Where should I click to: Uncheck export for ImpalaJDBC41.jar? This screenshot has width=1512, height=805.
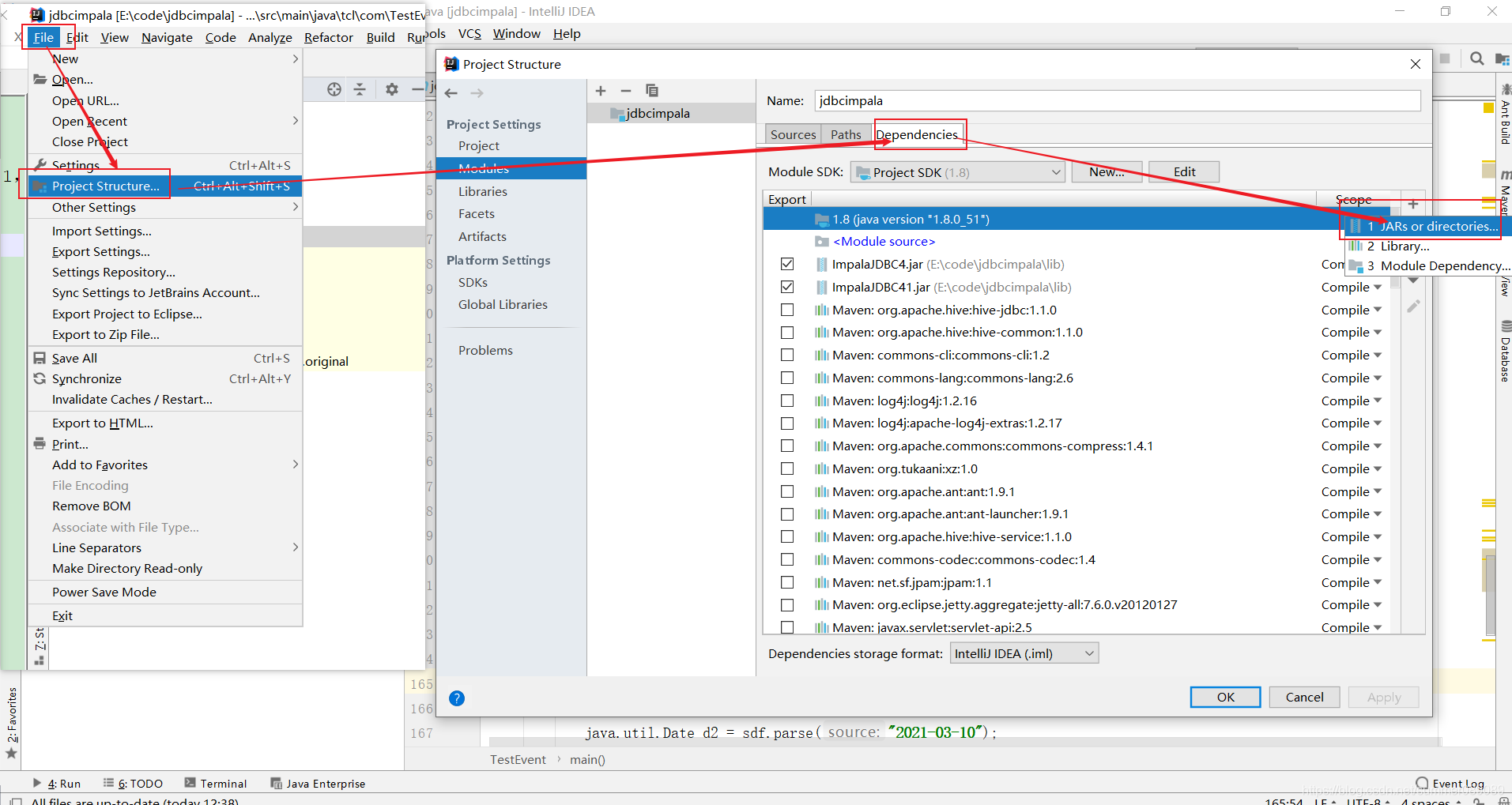click(x=787, y=287)
